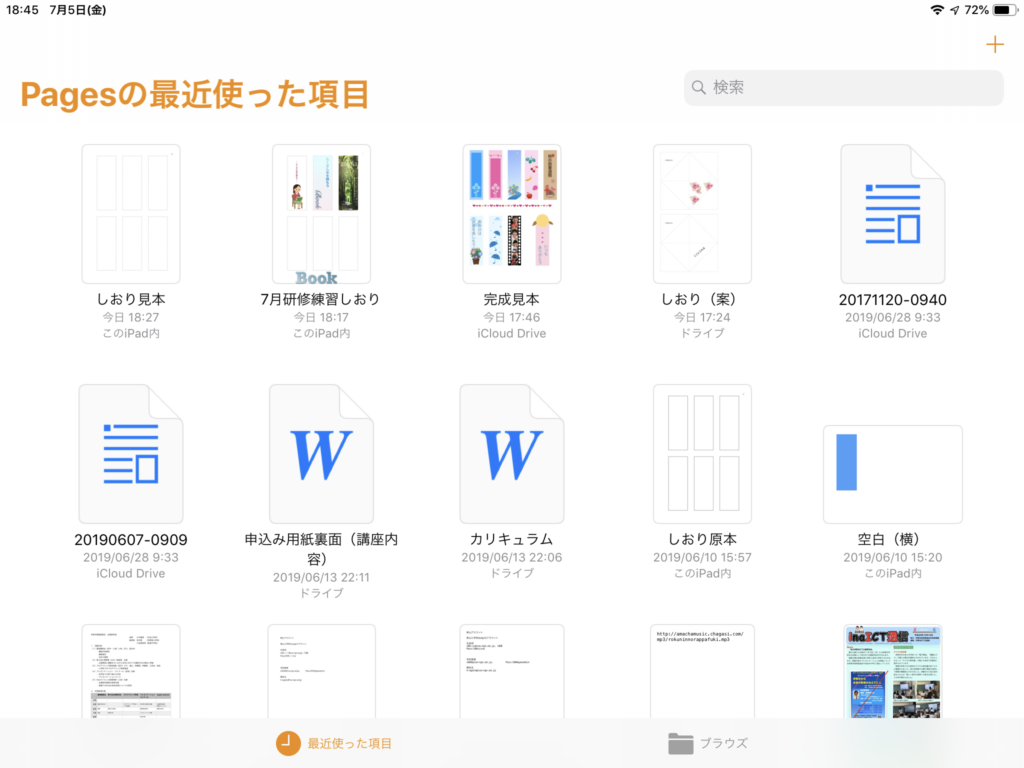Open the document thumbnail showing an mp3 URL
The height and width of the screenshot is (768, 1024).
702,670
